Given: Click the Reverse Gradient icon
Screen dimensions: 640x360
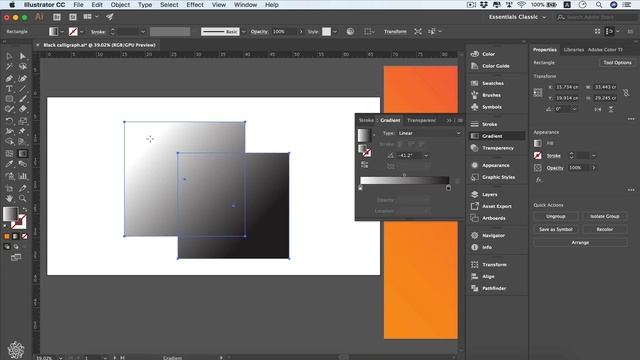Looking at the screenshot, I should click(x=364, y=164).
